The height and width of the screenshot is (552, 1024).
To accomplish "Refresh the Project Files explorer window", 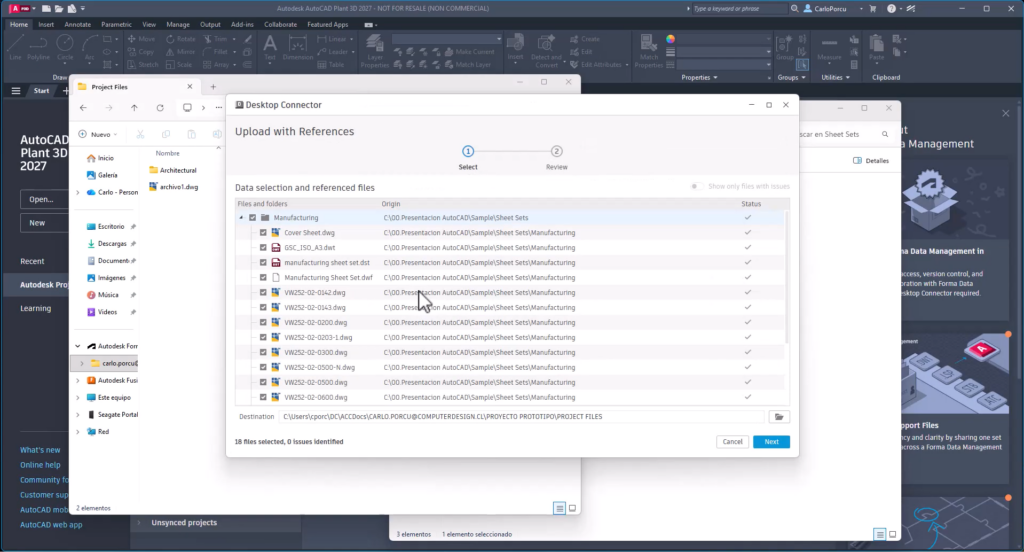I will coord(160,108).
